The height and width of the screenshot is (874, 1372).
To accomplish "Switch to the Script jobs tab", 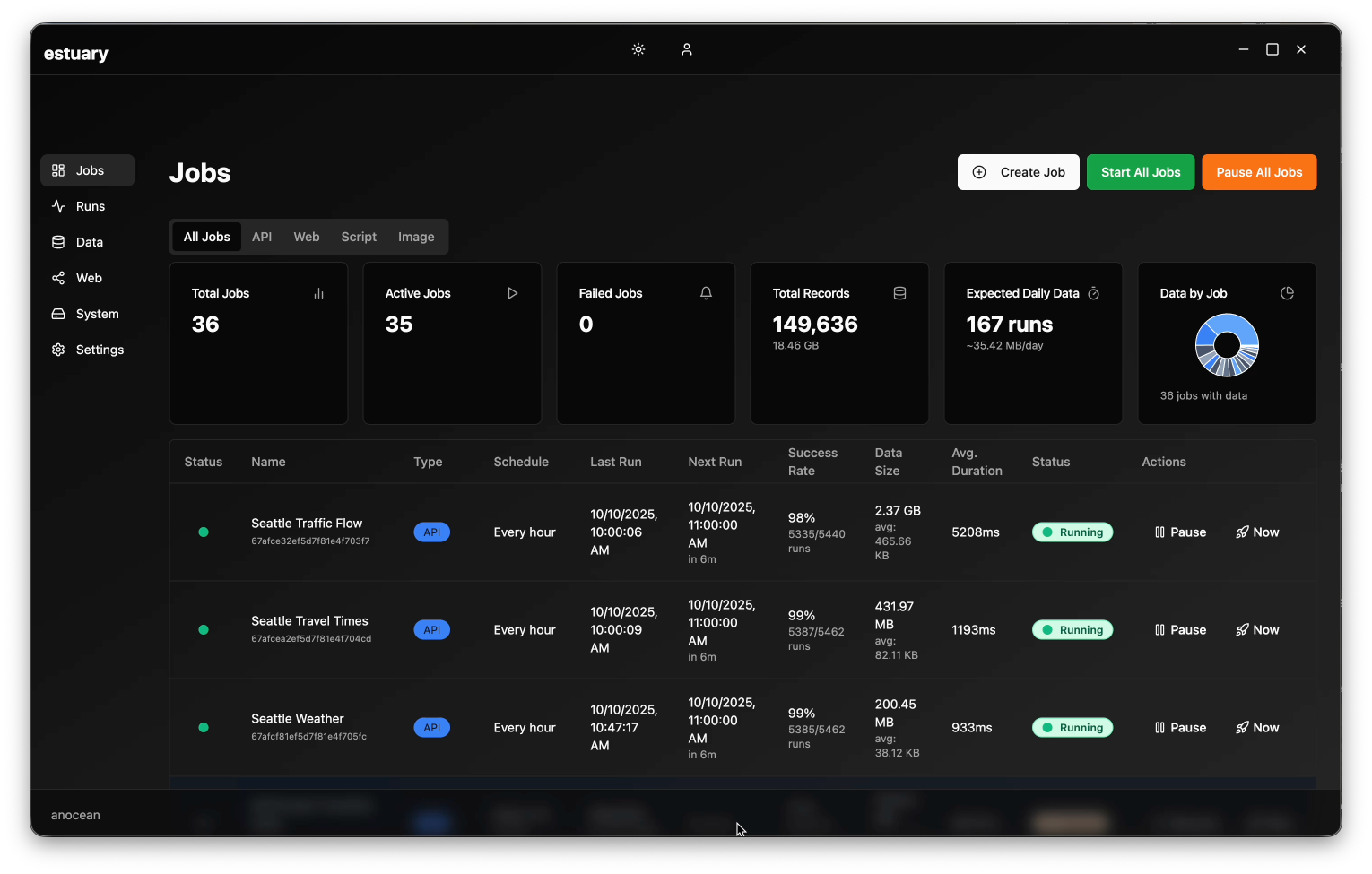I will pyautogui.click(x=358, y=236).
